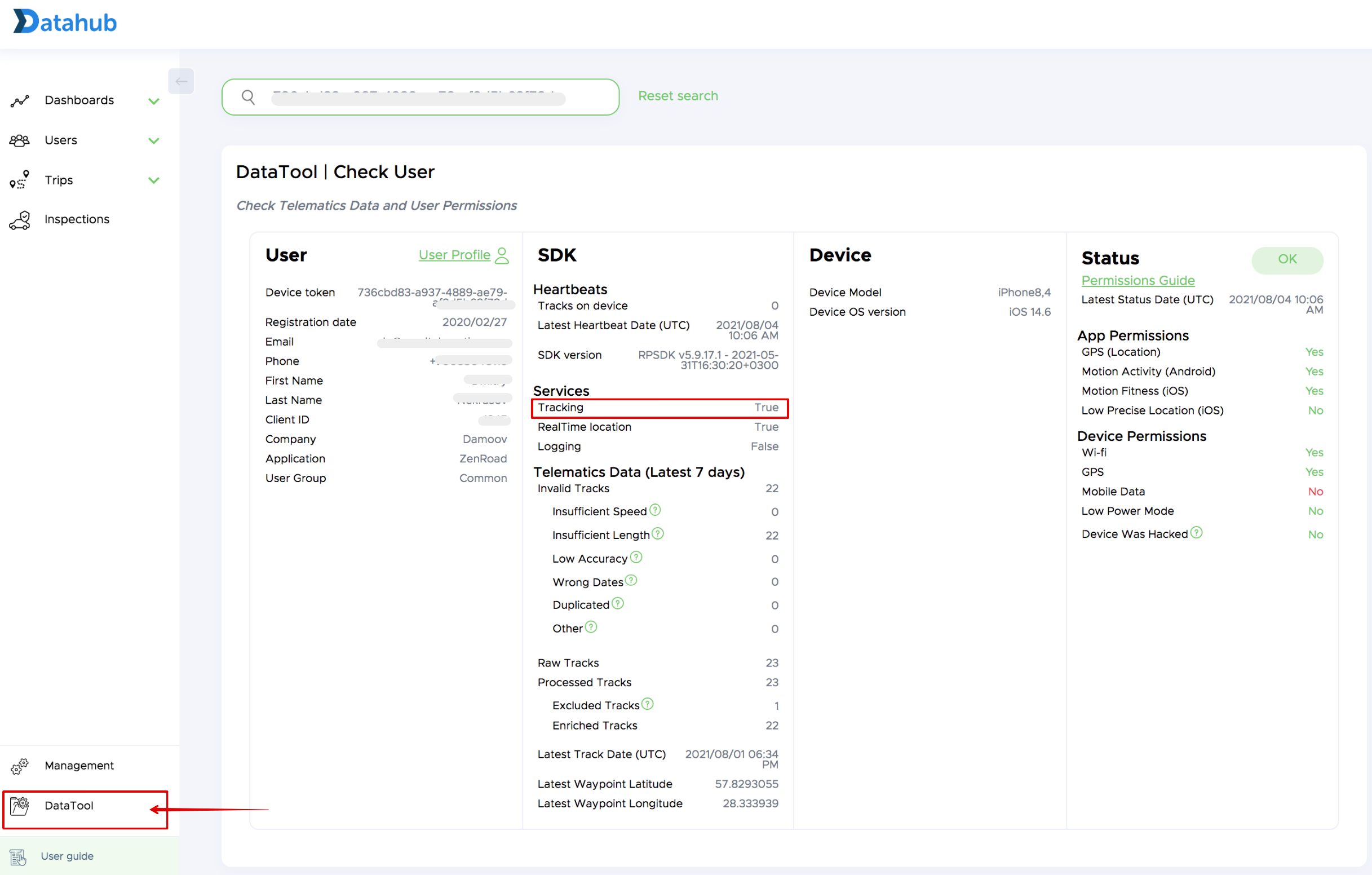Show help for Insufficient Speed
Screen dimensions: 1372x875
click(655, 510)
